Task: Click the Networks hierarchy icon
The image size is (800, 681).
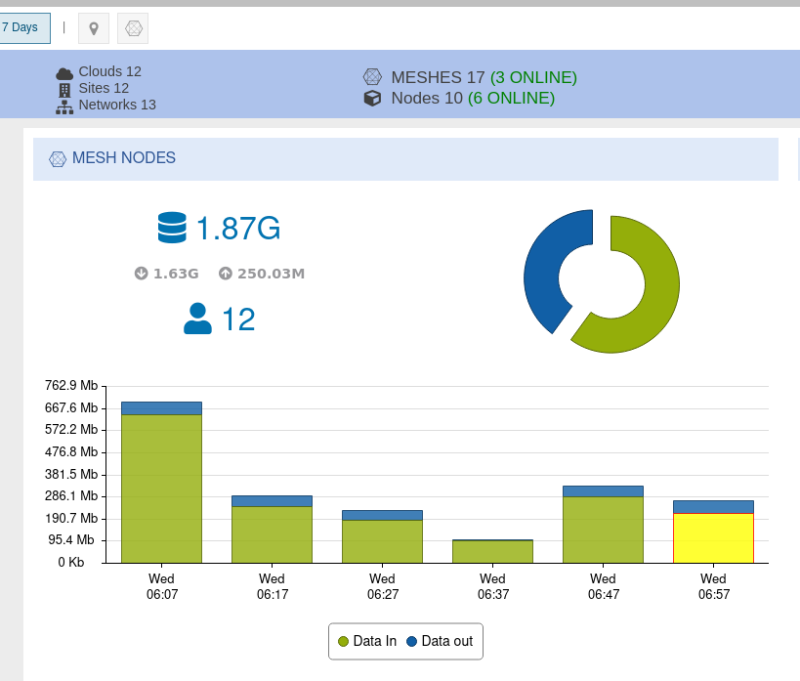Action: 64,105
